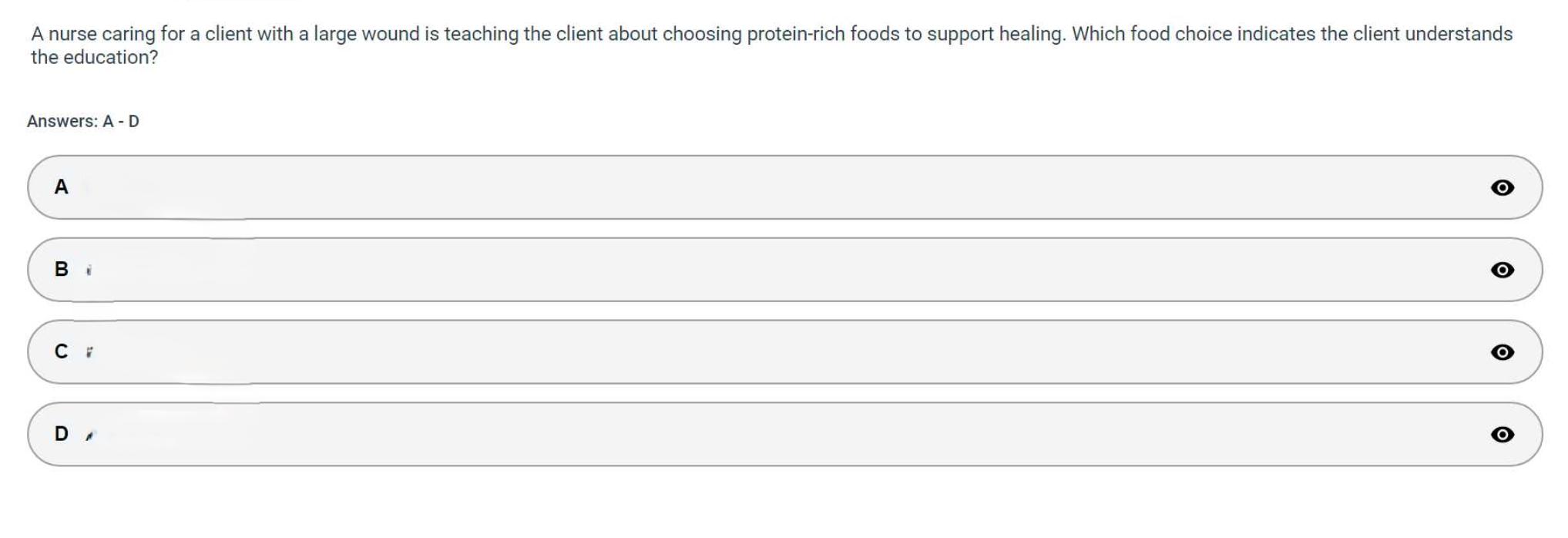The height and width of the screenshot is (538, 1568).
Task: Click the eye icon on answer D
Action: coord(1501,435)
